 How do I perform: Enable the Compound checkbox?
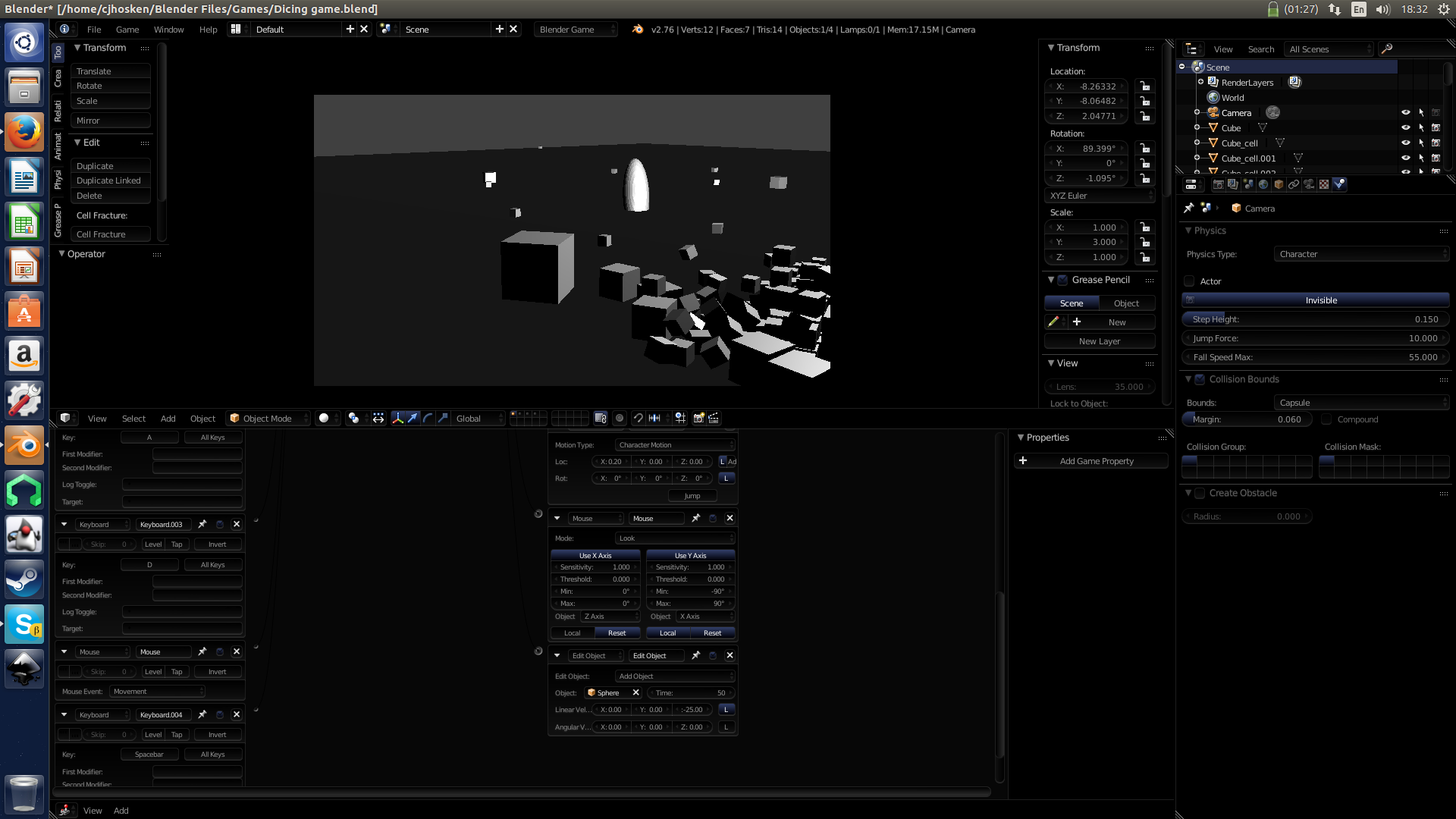pos(1326,419)
